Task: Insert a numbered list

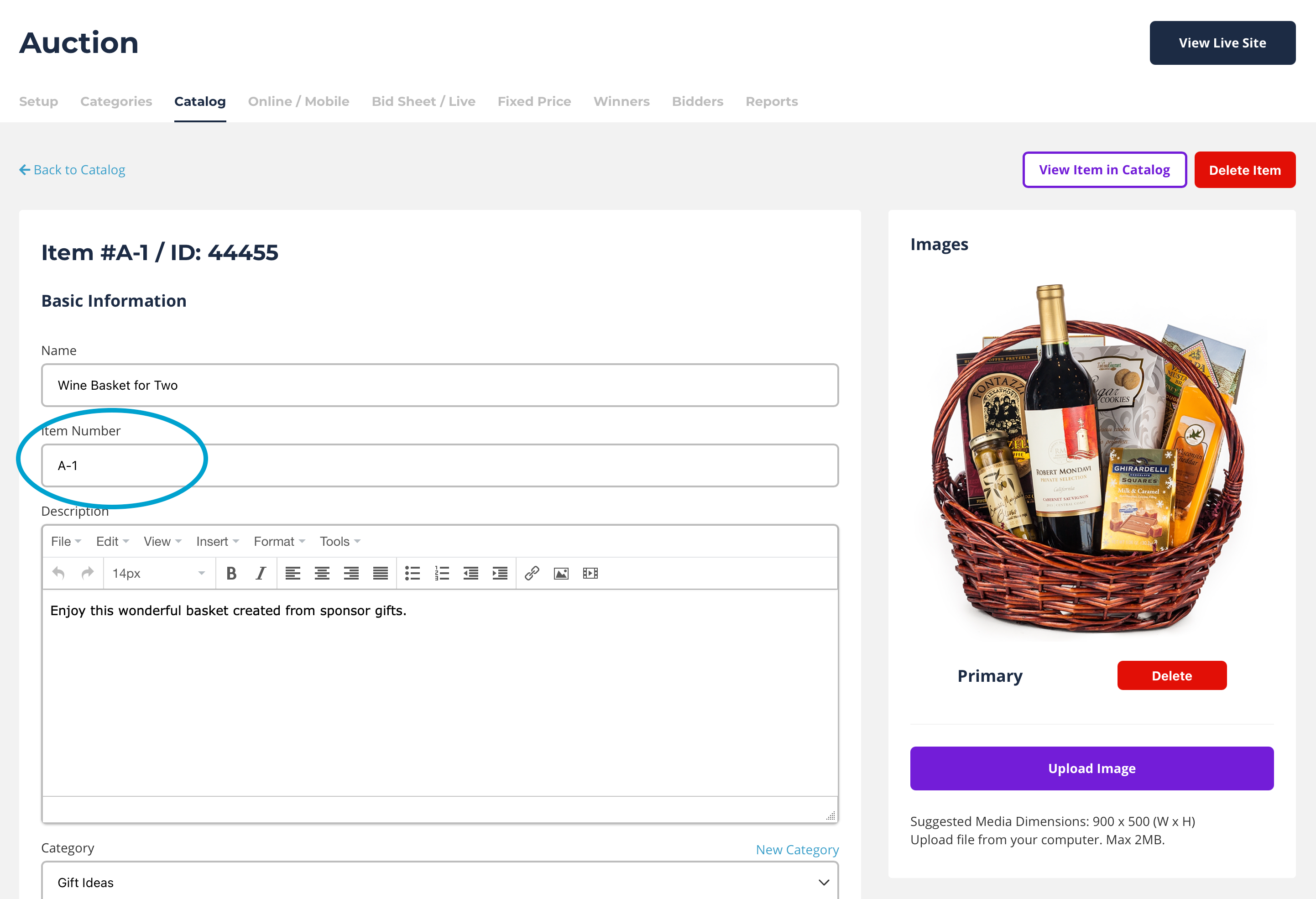Action: click(x=442, y=573)
